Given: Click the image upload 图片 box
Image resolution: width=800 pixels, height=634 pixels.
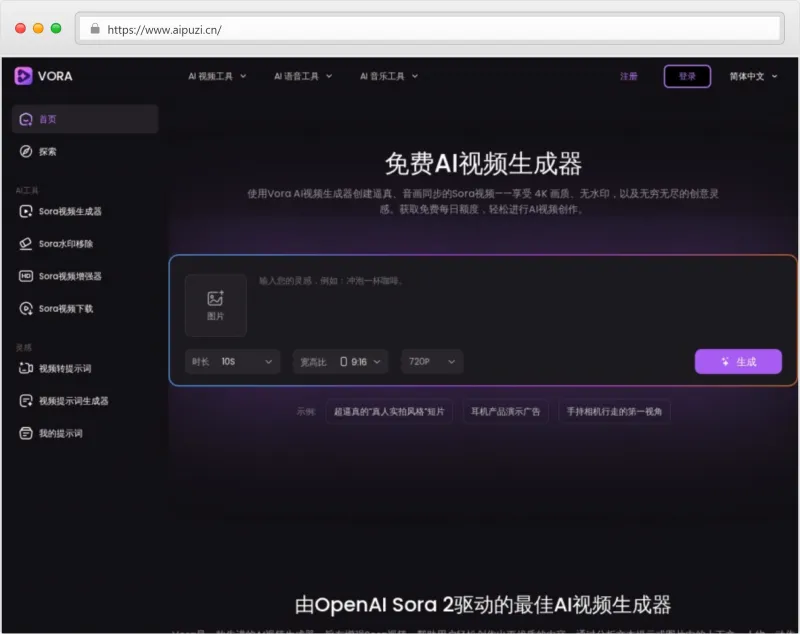Looking at the screenshot, I should click(216, 304).
